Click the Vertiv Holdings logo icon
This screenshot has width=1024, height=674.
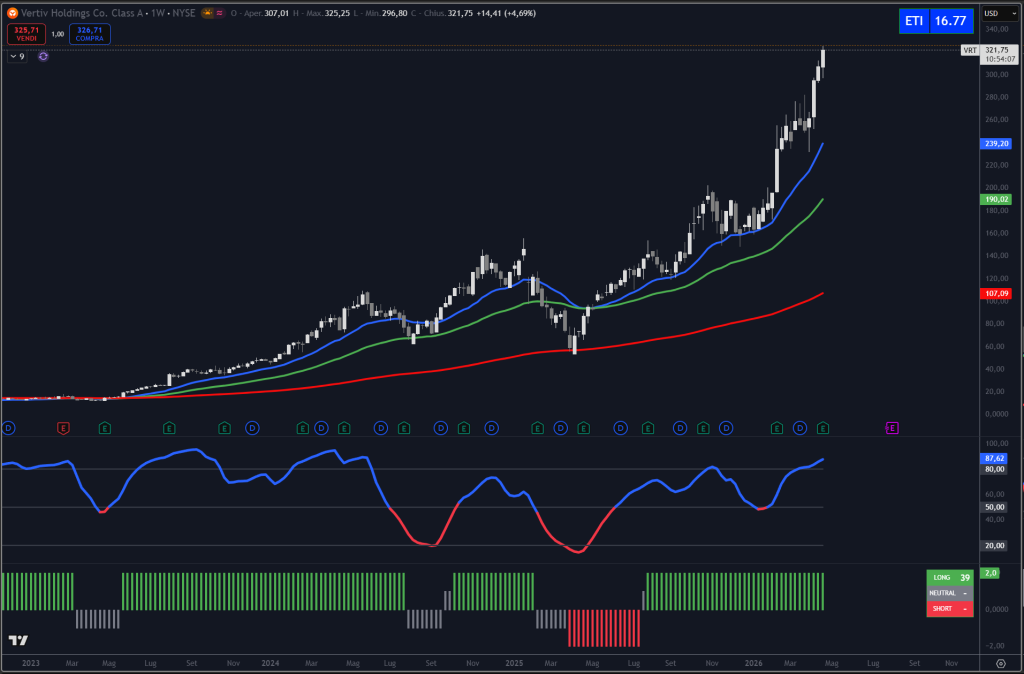pyautogui.click(x=12, y=12)
